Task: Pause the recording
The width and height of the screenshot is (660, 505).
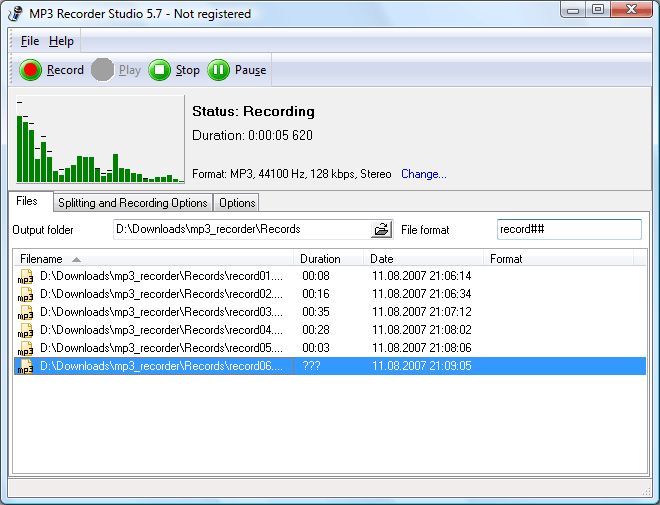Action: tap(237, 70)
